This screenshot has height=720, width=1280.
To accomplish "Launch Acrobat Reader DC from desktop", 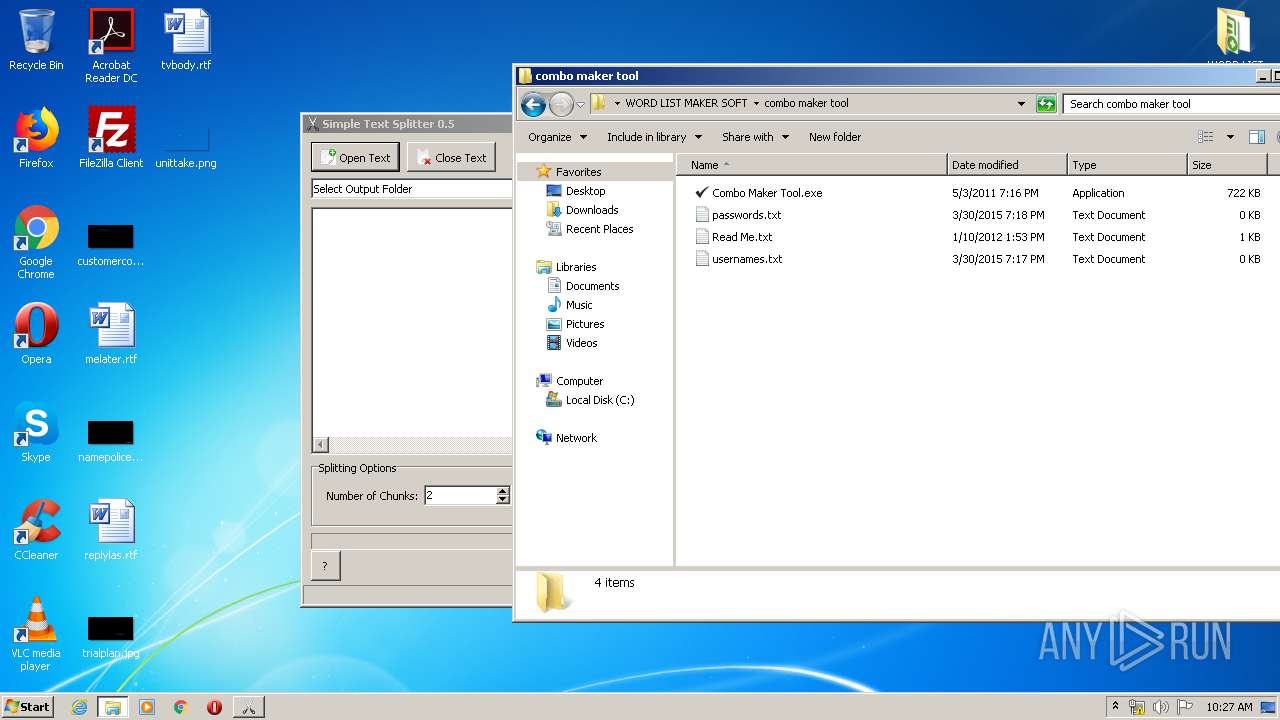I will 111,46.
